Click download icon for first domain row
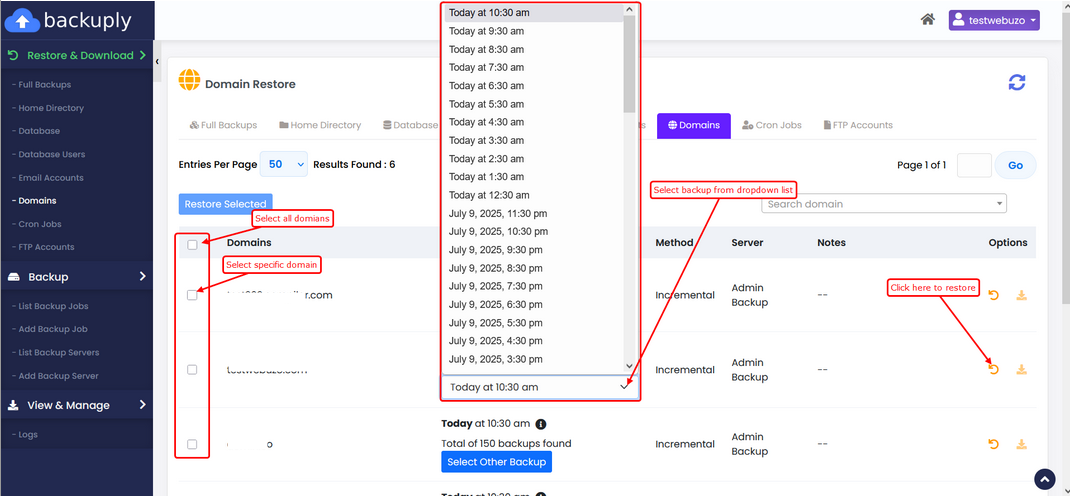 1021,295
